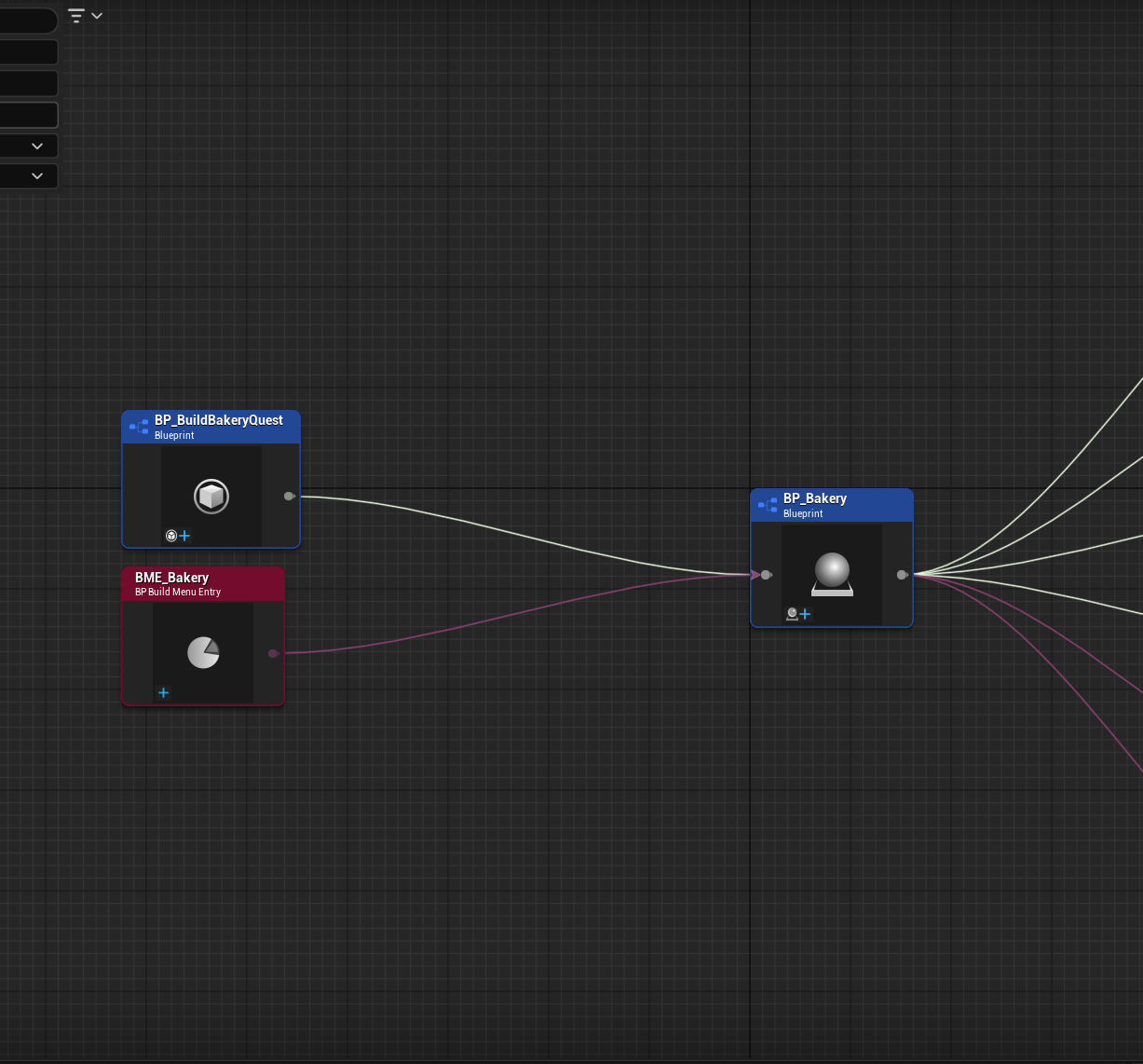The height and width of the screenshot is (1064, 1143).
Task: Click BP_BuildBakeryQuest blueprint hierarchy icon
Action: tap(139, 427)
